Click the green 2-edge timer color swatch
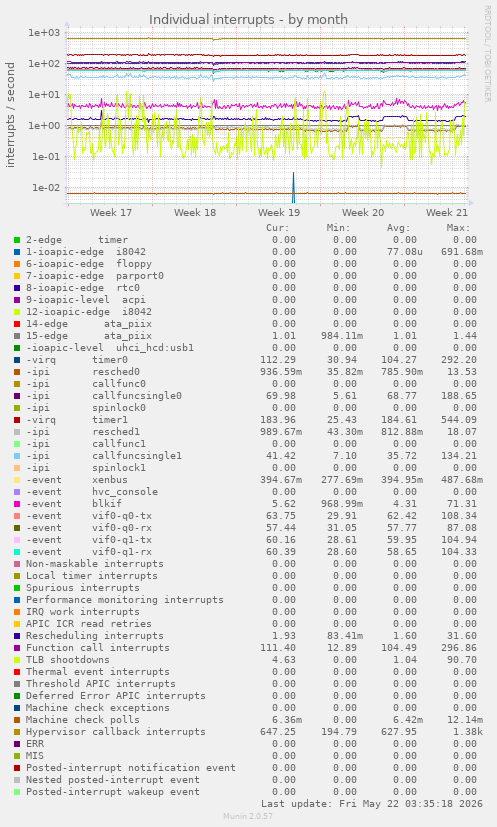 (x=17, y=240)
